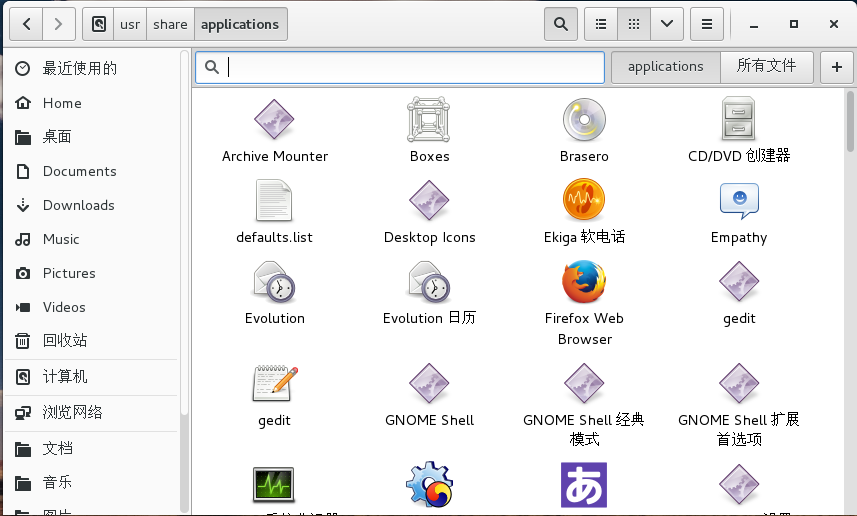The width and height of the screenshot is (857, 516).
Task: Select the gear with Korean flag icon
Action: (x=430, y=484)
